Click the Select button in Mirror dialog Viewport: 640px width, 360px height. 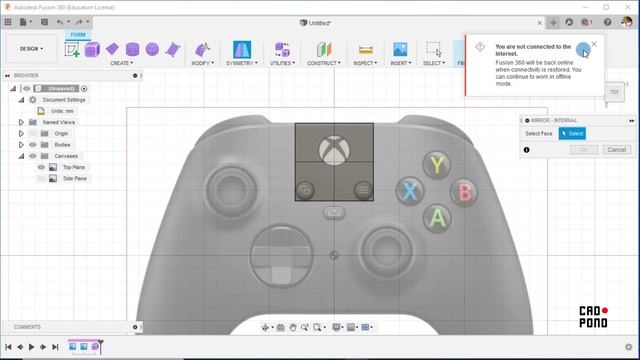tap(572, 133)
